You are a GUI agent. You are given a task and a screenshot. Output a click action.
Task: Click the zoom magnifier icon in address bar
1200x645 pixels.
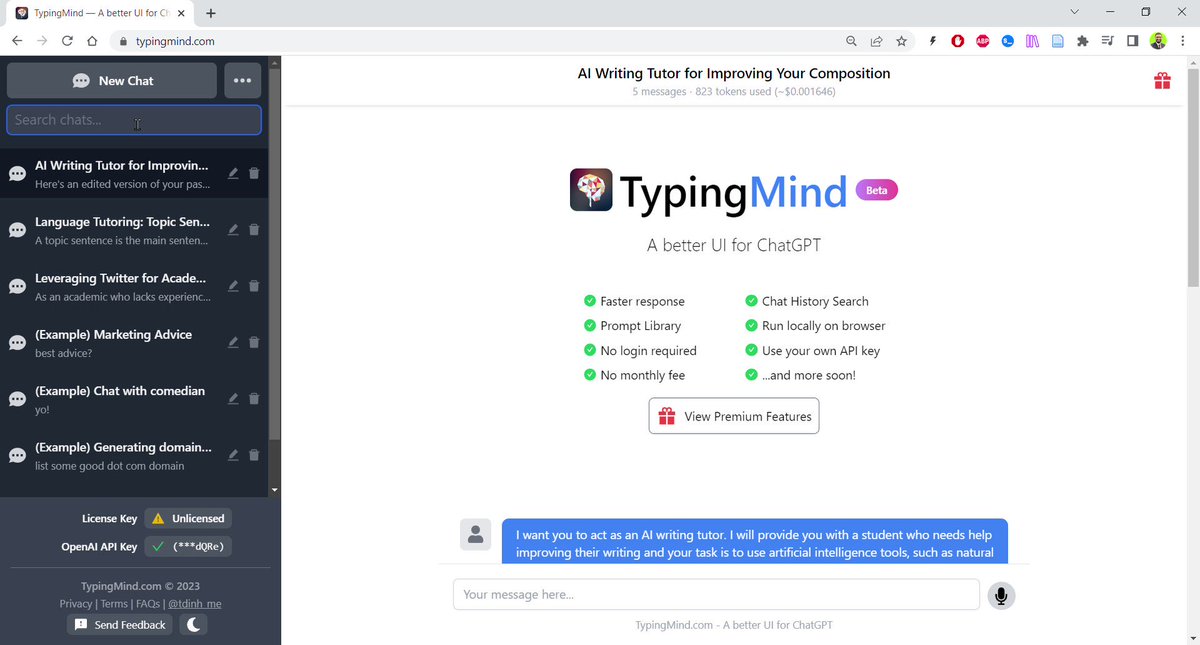(851, 41)
